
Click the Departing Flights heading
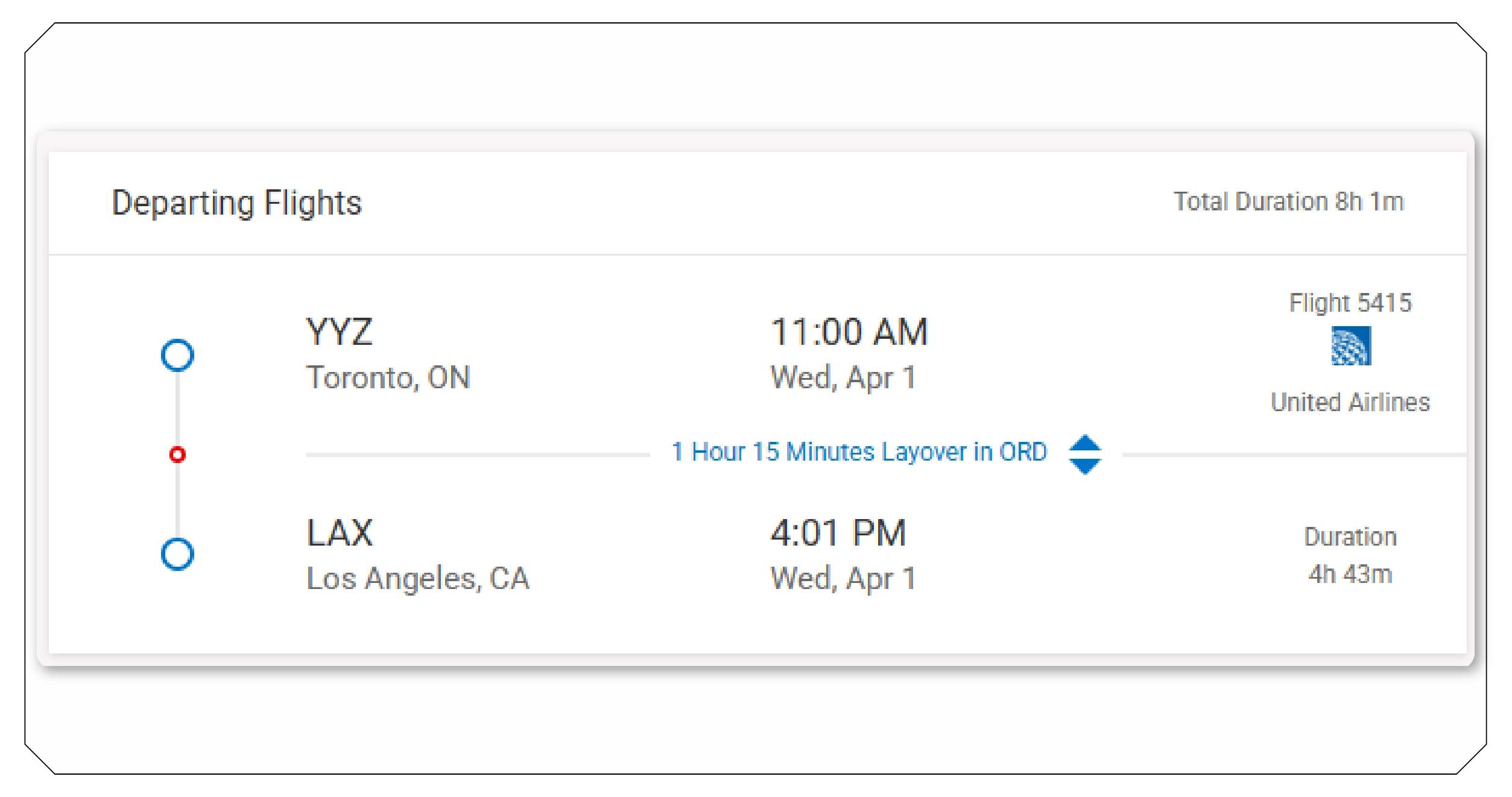(236, 203)
